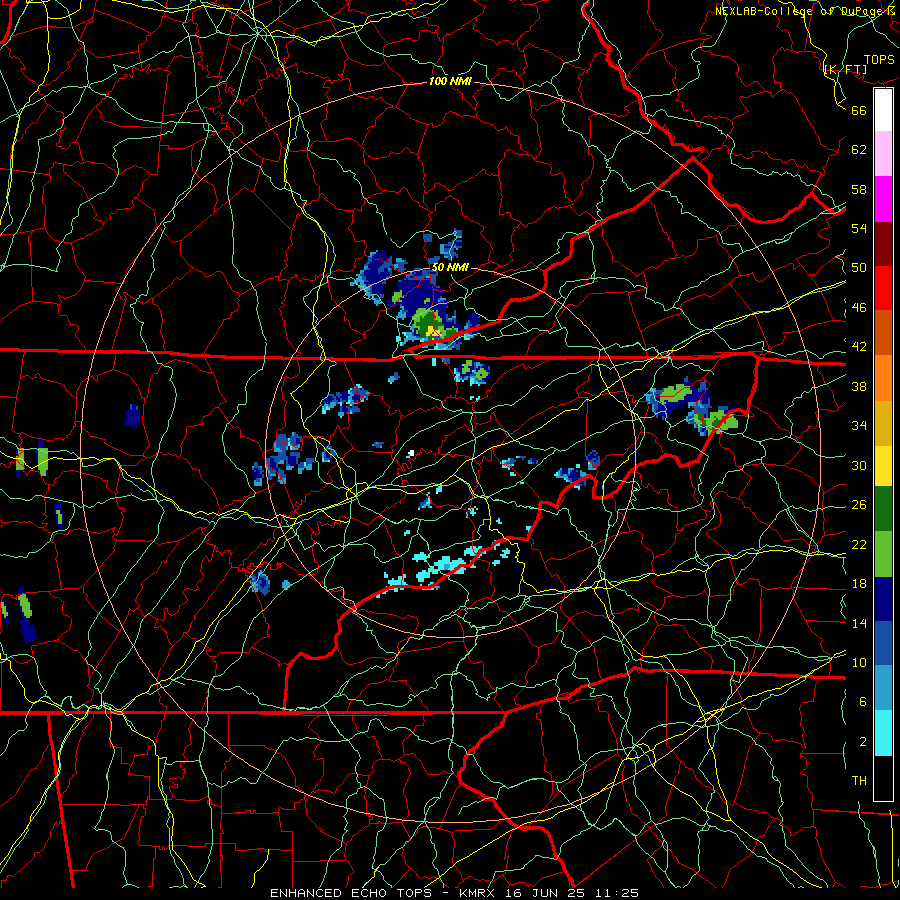Viewport: 900px width, 900px height.
Task: Select the dark green legend color band
Action: click(x=883, y=509)
